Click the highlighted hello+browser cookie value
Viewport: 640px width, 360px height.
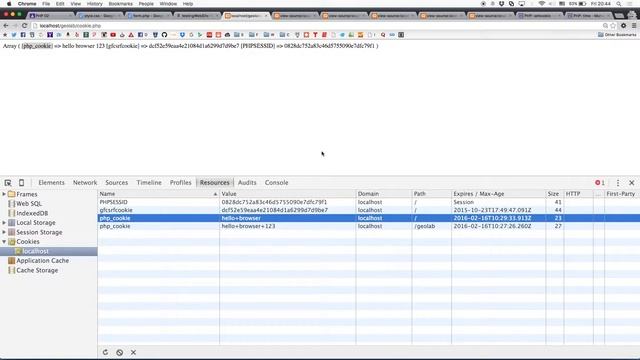pyautogui.click(x=241, y=218)
